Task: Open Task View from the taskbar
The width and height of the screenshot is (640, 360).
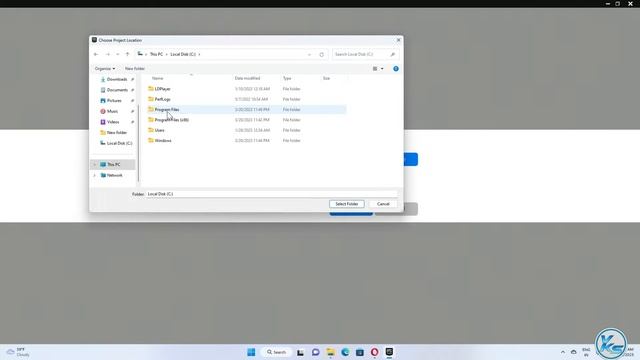Action: click(300, 352)
